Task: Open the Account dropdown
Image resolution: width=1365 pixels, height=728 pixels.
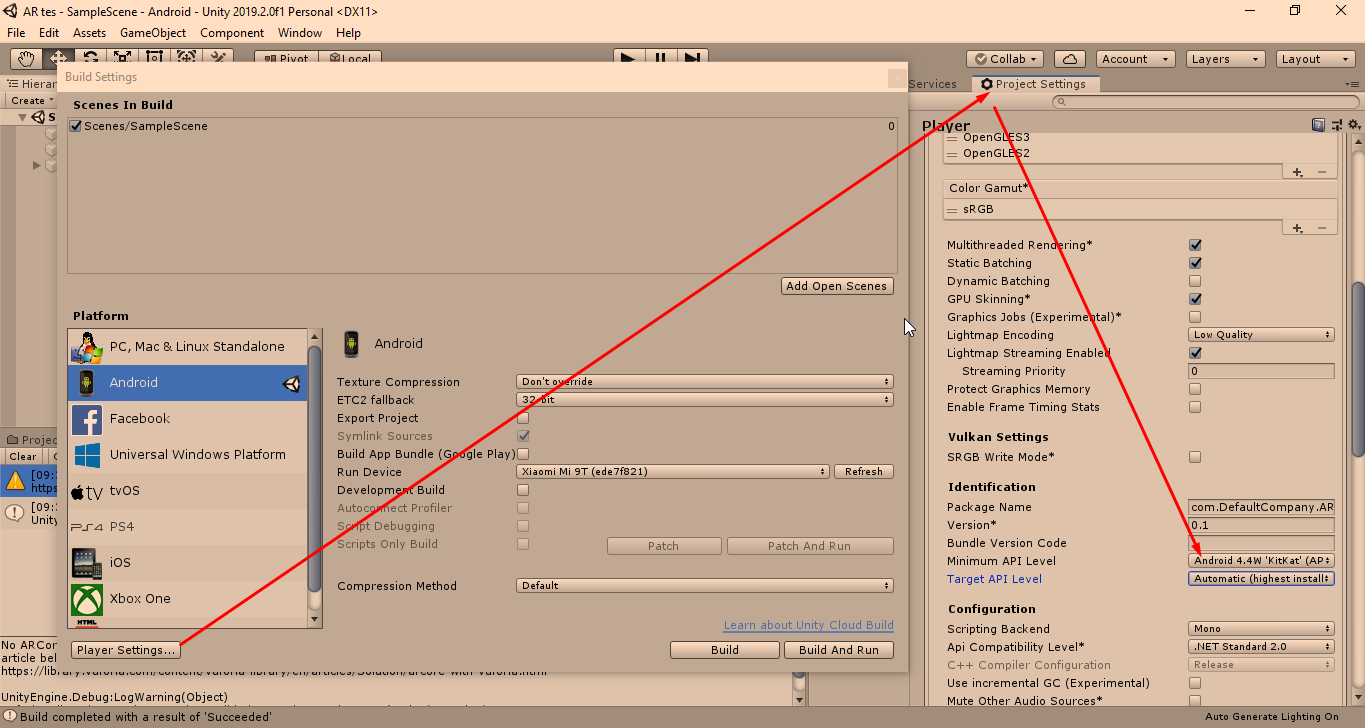Action: click(x=1135, y=59)
